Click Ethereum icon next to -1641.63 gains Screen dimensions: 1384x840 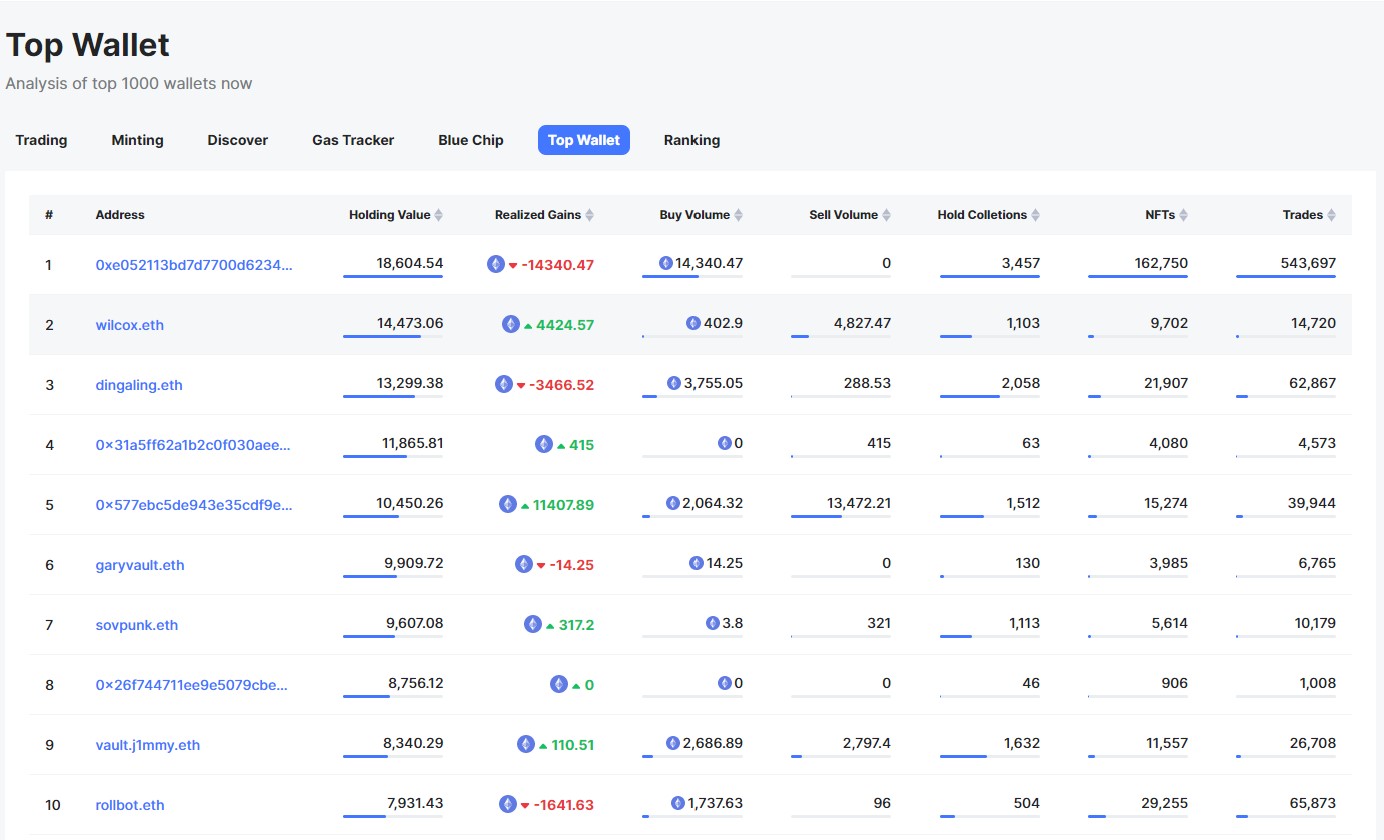pos(508,804)
